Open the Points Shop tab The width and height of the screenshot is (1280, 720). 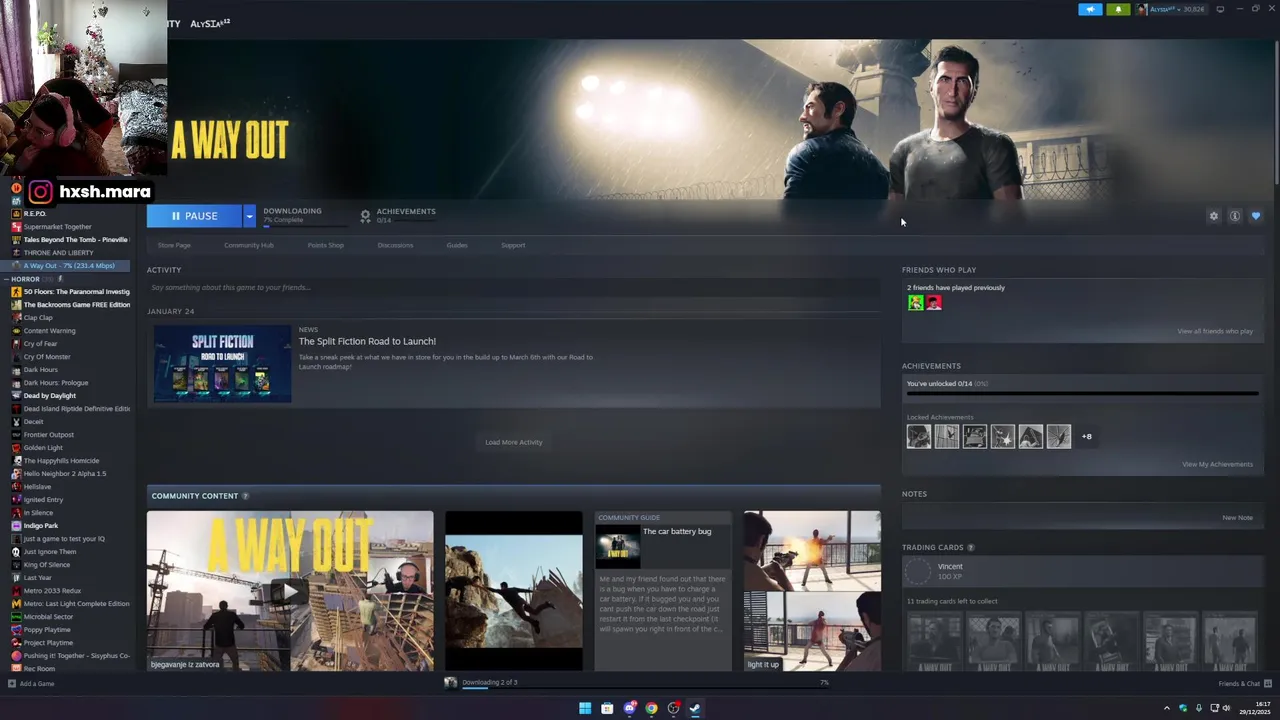pyautogui.click(x=326, y=245)
